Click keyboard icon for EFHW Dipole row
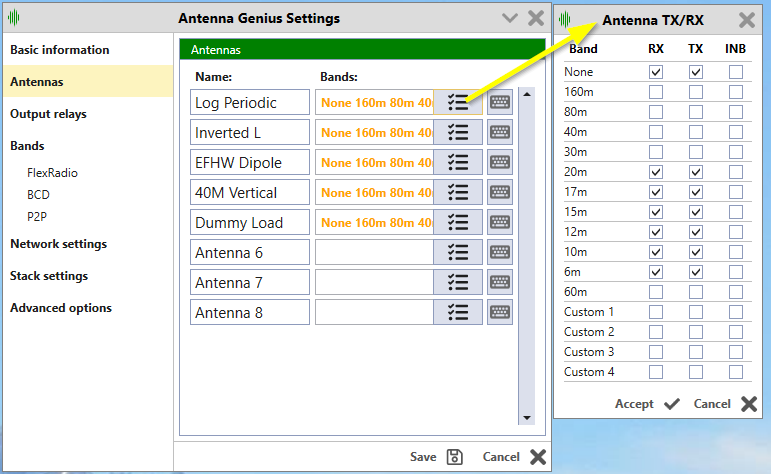Viewport: 771px width, 474px height. tap(500, 162)
